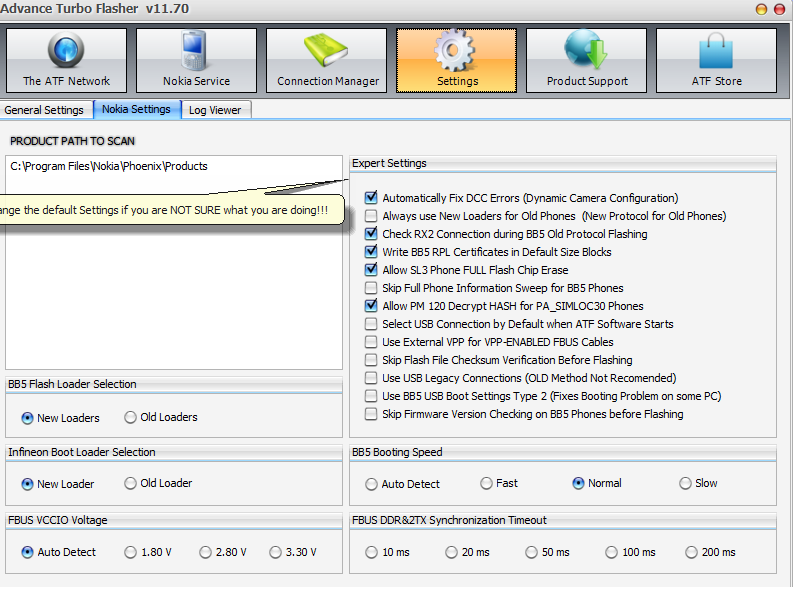Screen dimensions: 793x600
Task: Switch to General Settings tab
Action: 44,110
